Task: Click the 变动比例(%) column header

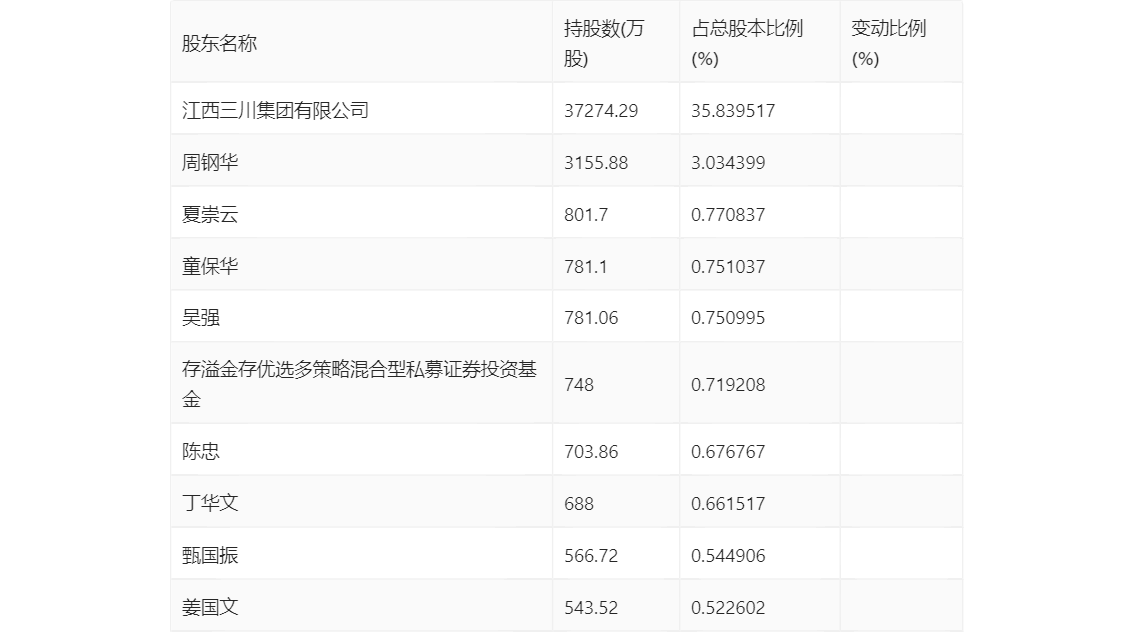Action: pyautogui.click(x=889, y=43)
